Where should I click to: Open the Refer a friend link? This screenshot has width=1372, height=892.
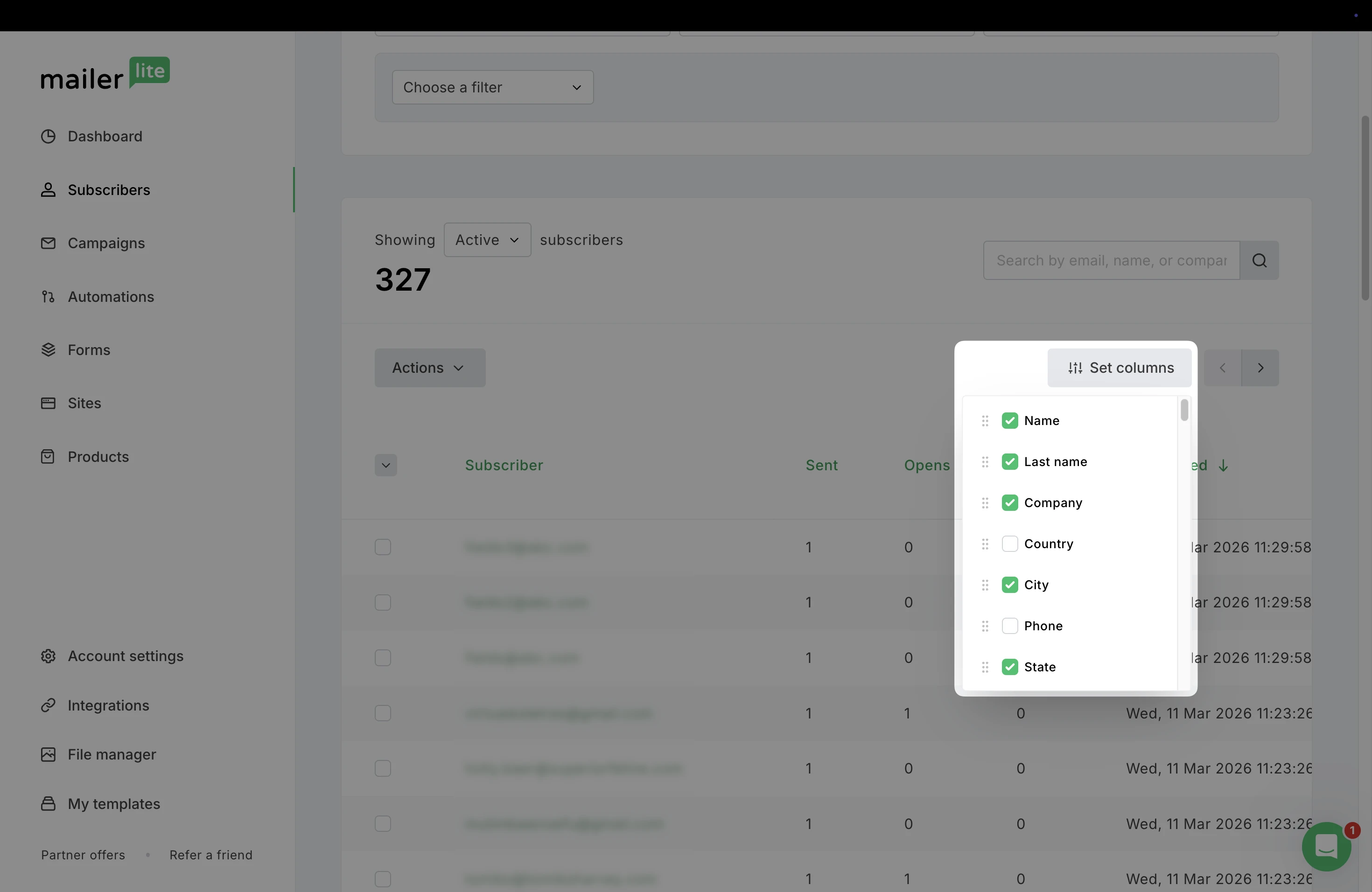click(x=210, y=855)
